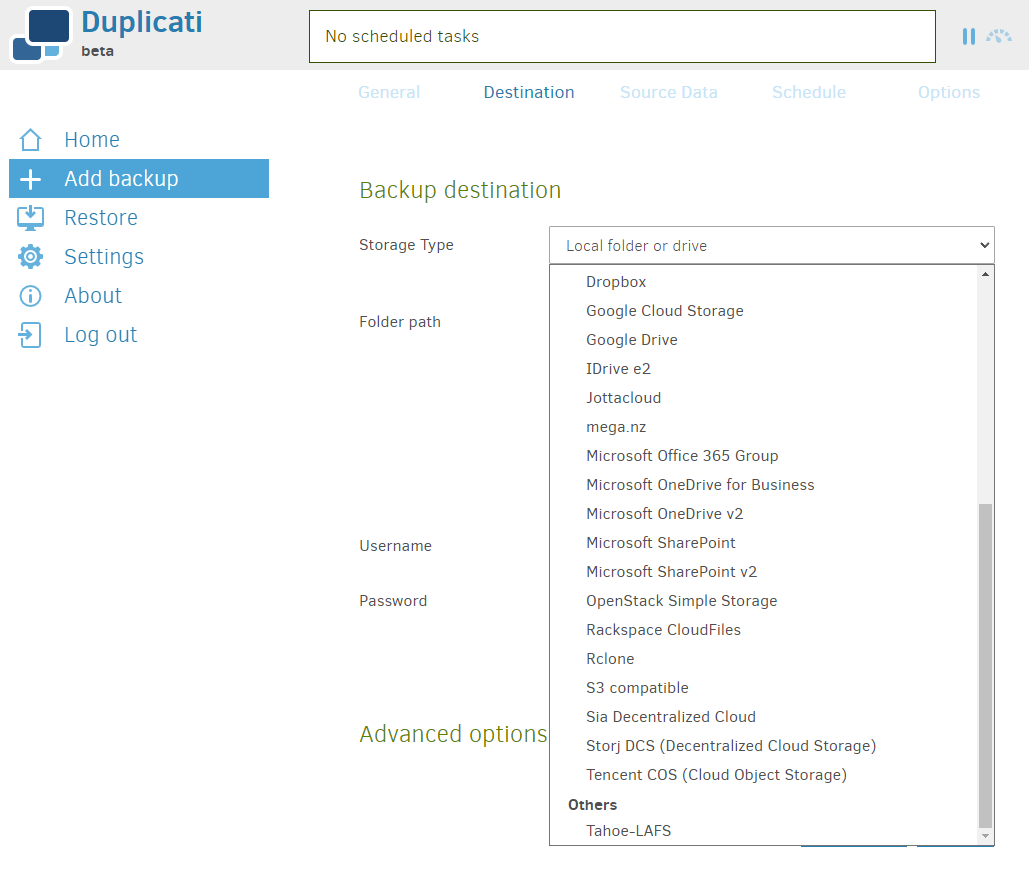Screen dimensions: 1029x896
Task: Click the scrollbar down arrow in list
Action: tap(985, 836)
